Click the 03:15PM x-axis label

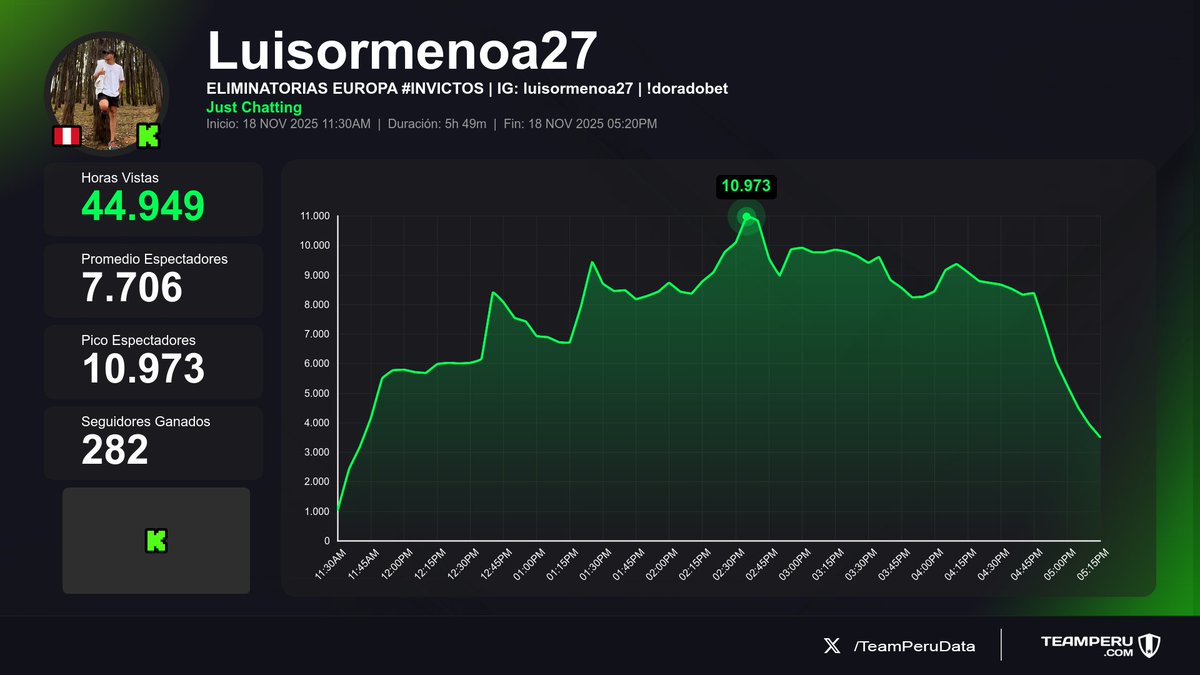[x=829, y=563]
